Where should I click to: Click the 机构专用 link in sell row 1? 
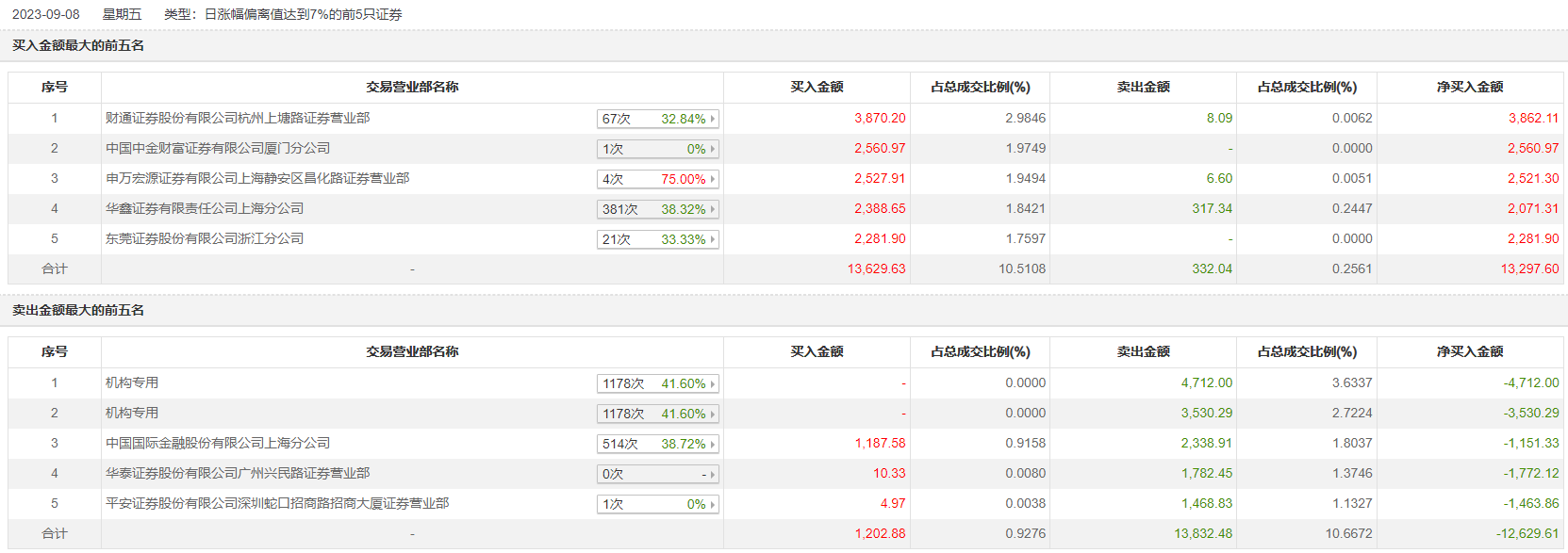pyautogui.click(x=132, y=382)
